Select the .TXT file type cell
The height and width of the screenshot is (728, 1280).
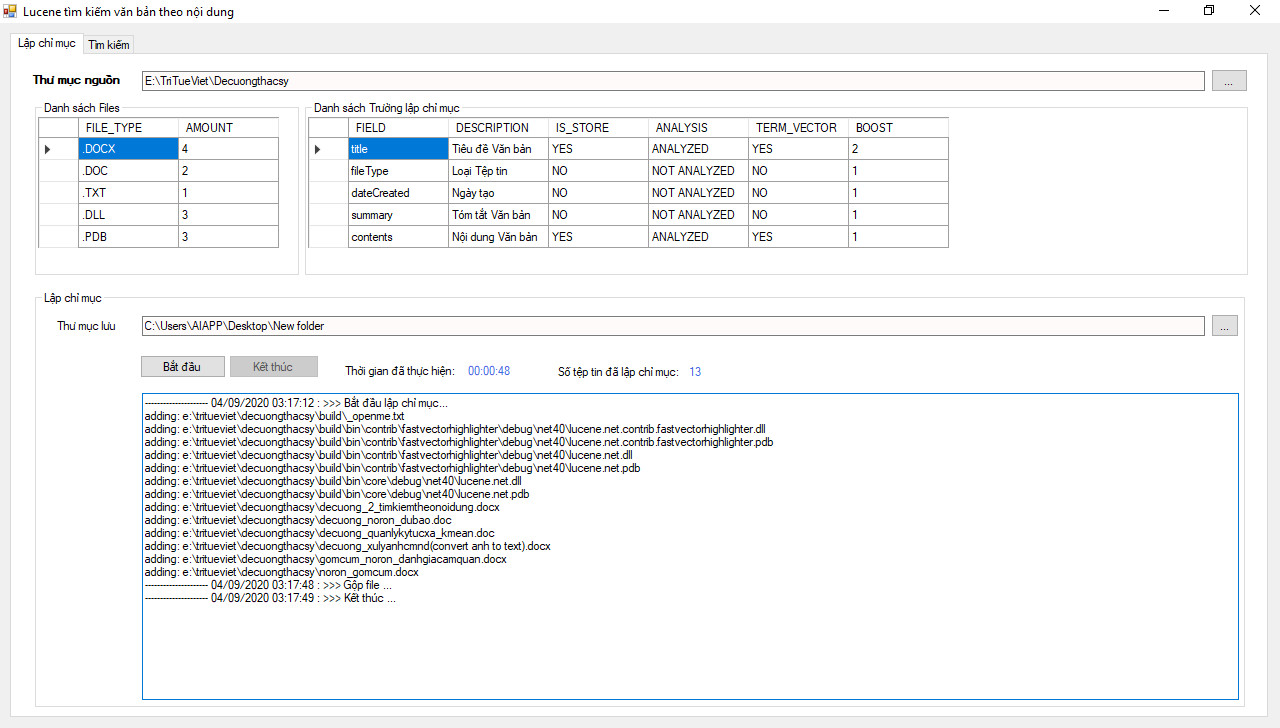129,193
